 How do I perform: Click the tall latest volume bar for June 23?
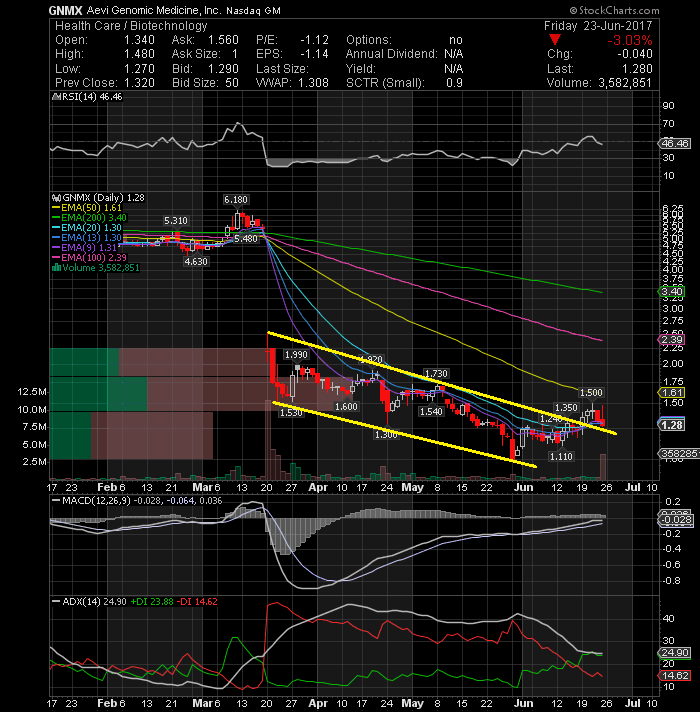click(x=603, y=466)
